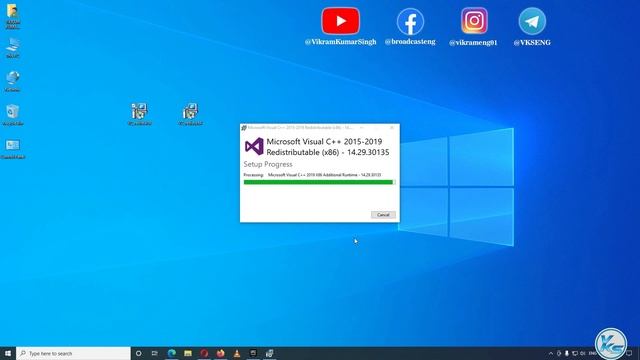Click the dark app icon beside VLC
Image resolution: width=640 pixels, height=360 pixels.
click(x=253, y=353)
